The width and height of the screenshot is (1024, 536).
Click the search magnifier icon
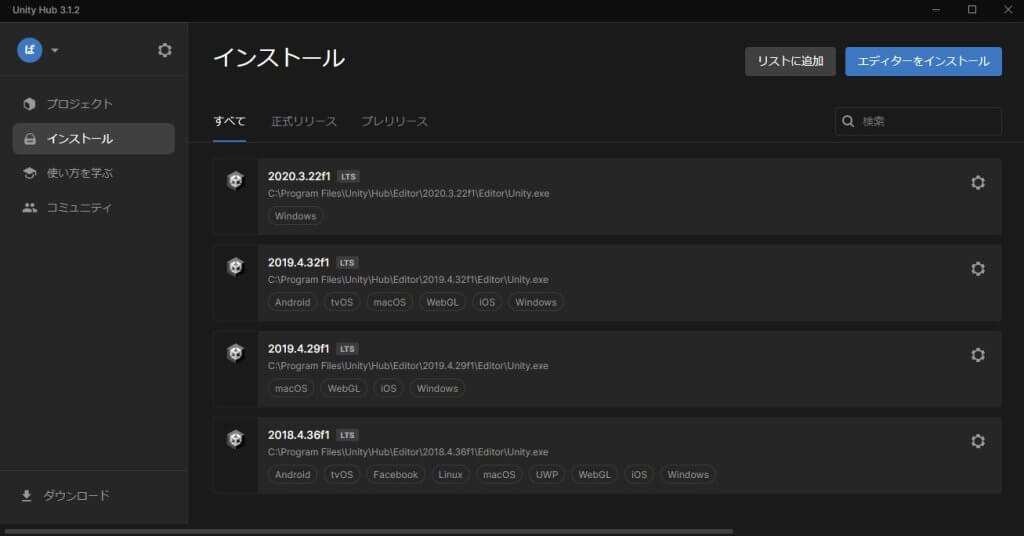(848, 121)
